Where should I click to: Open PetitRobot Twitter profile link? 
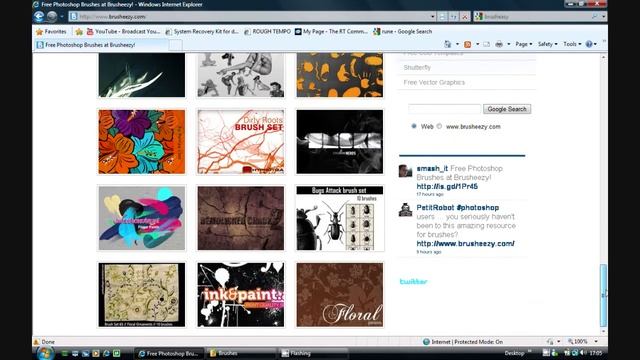click(x=435, y=207)
